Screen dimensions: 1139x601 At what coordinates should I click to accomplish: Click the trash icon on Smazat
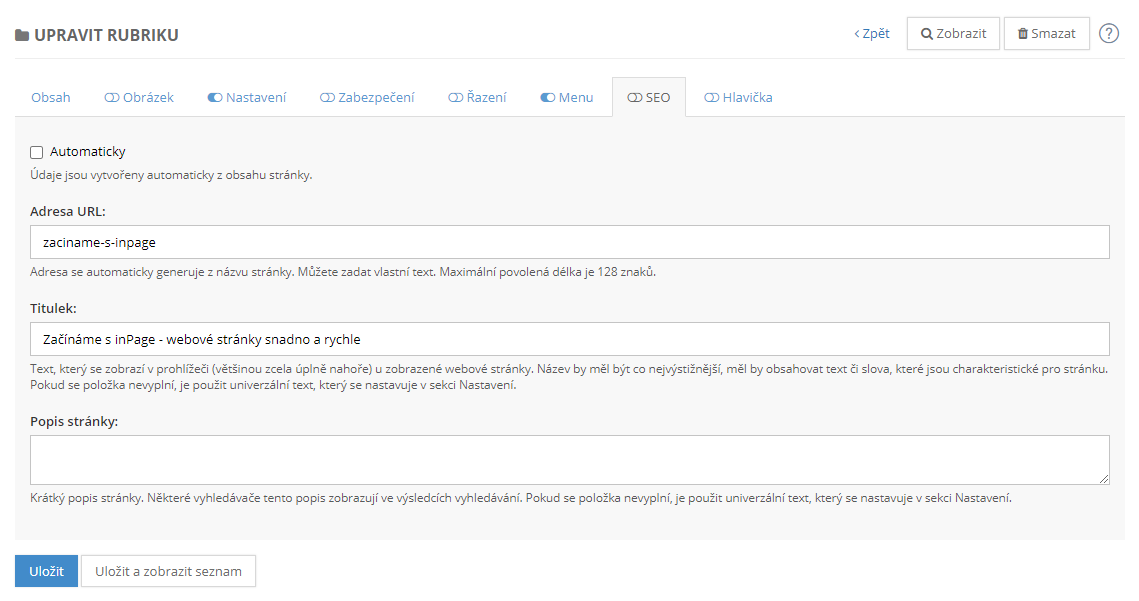click(x=1023, y=34)
